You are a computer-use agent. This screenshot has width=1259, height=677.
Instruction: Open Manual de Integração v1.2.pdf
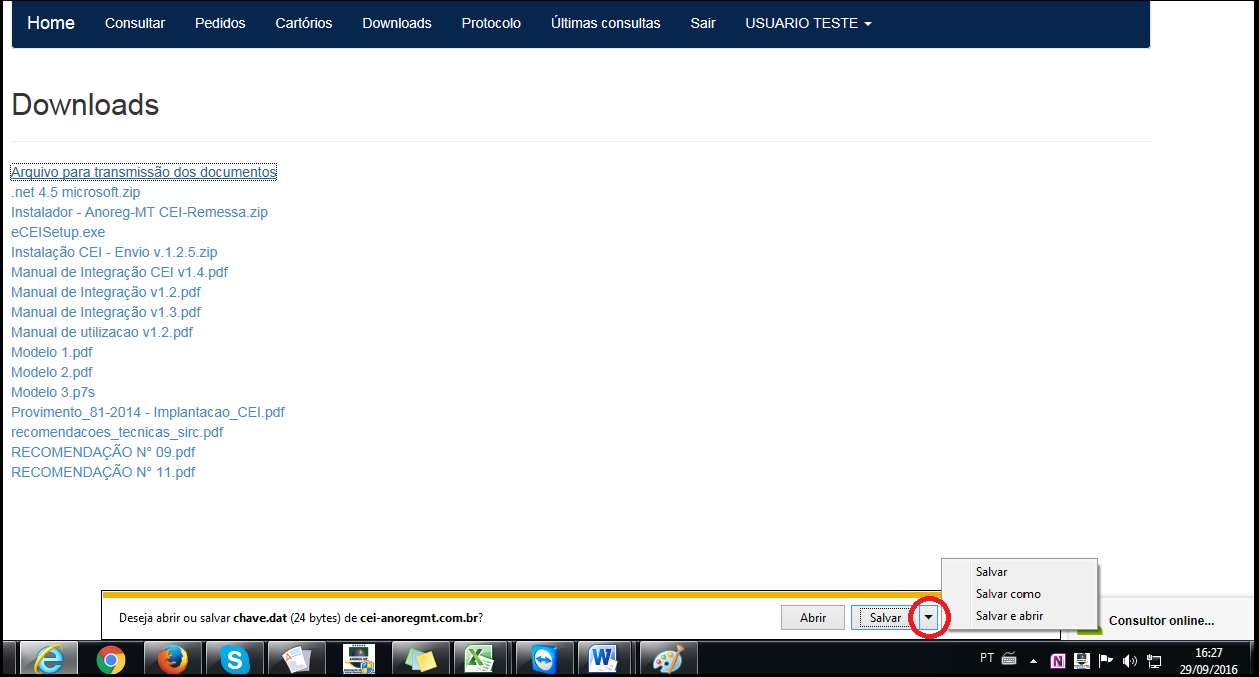point(106,292)
